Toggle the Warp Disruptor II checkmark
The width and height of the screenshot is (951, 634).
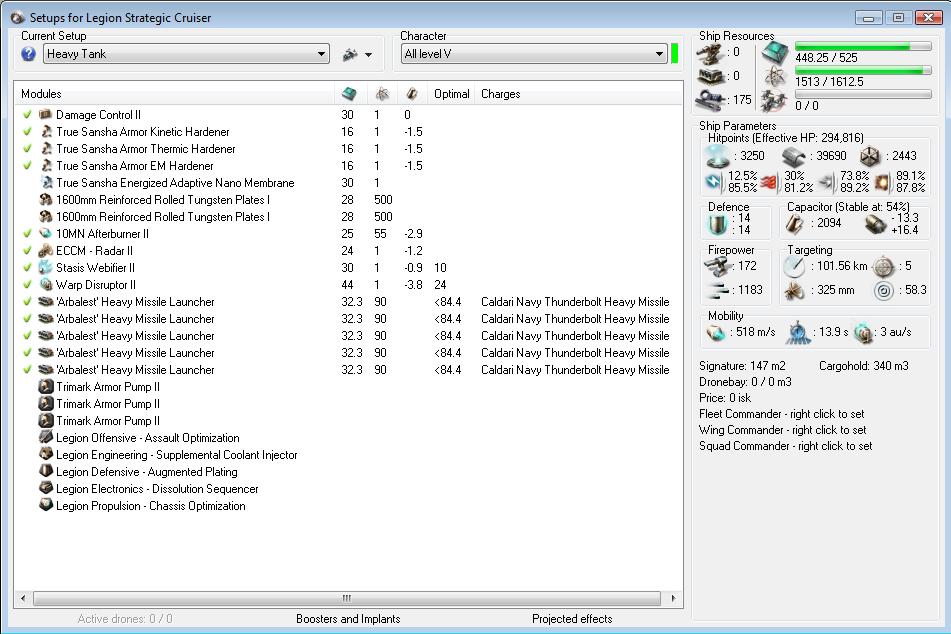27,284
